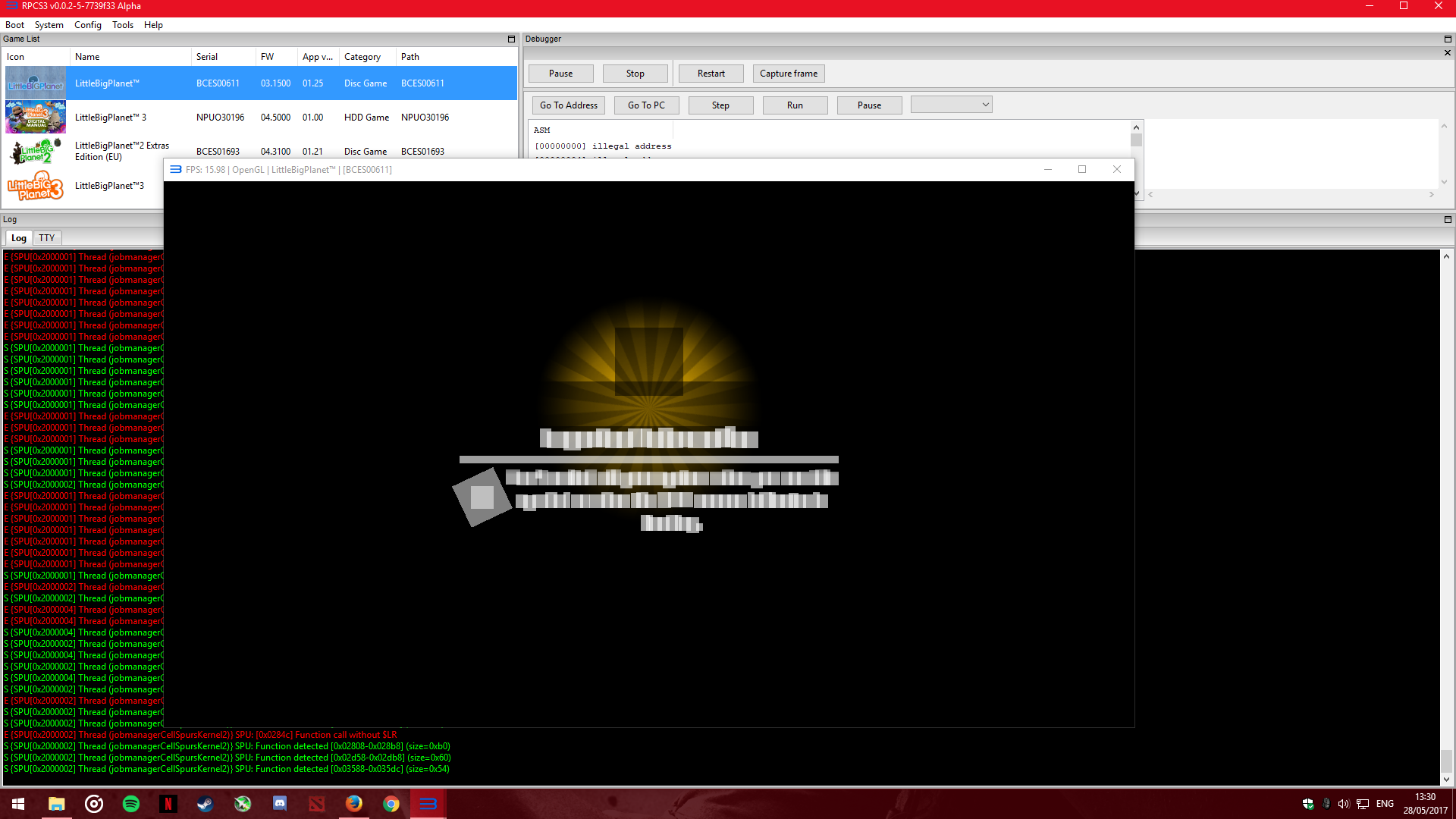Switch to the TTY tab
The width and height of the screenshot is (1456, 819).
coord(46,238)
